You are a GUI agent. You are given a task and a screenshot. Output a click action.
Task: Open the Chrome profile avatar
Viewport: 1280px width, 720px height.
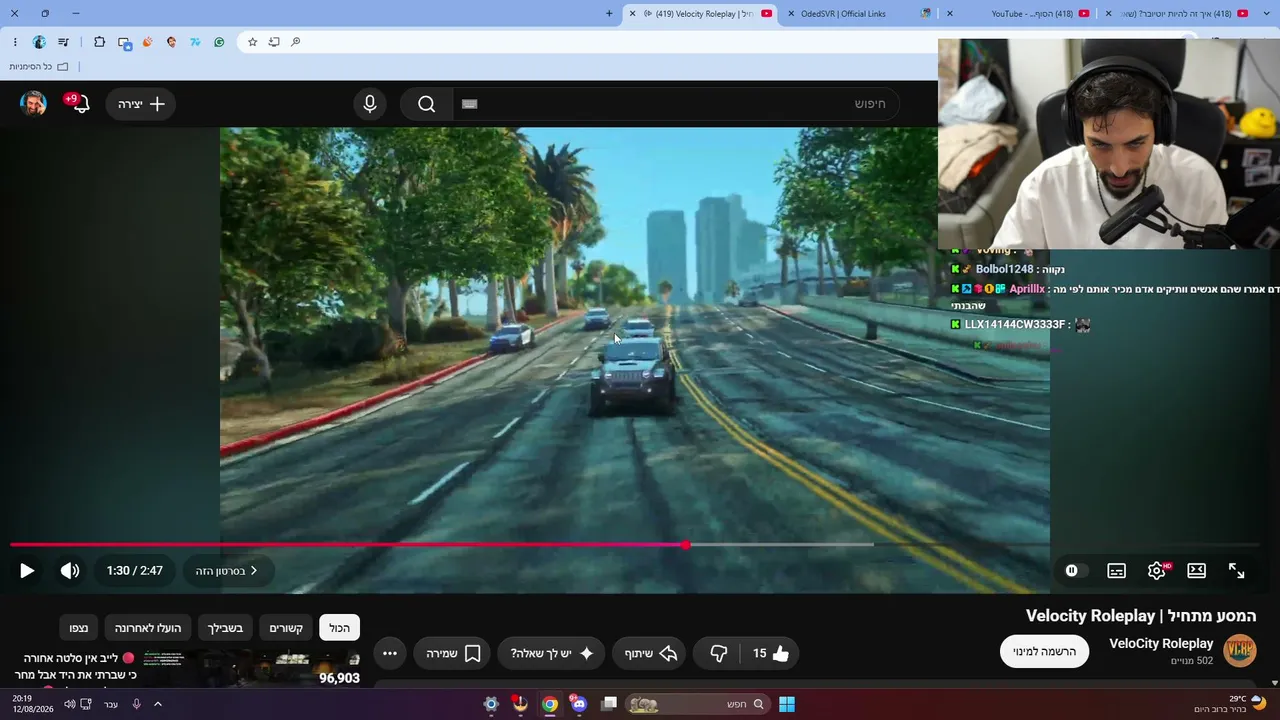39,42
